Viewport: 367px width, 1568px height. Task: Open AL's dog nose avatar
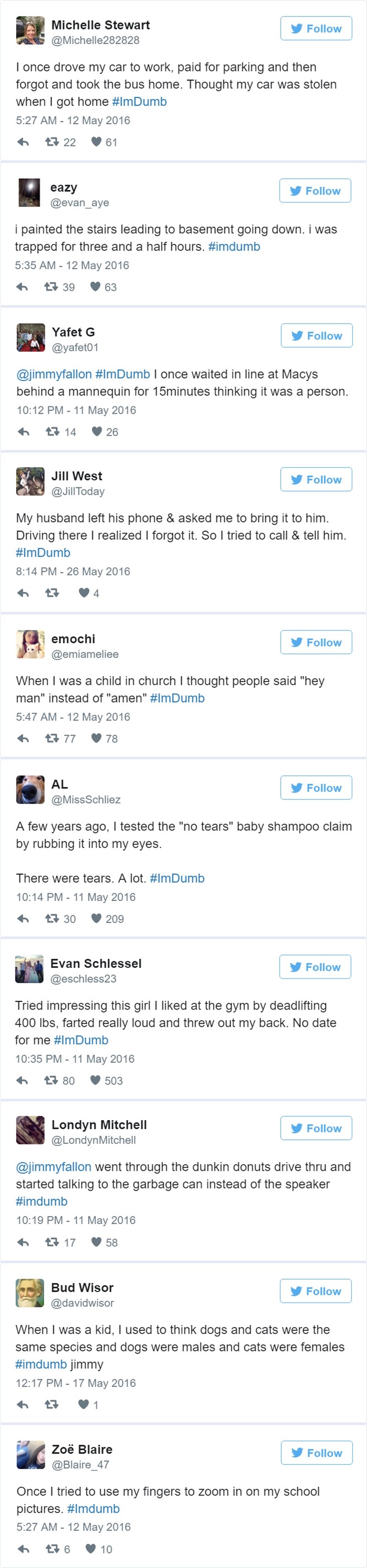tap(30, 790)
